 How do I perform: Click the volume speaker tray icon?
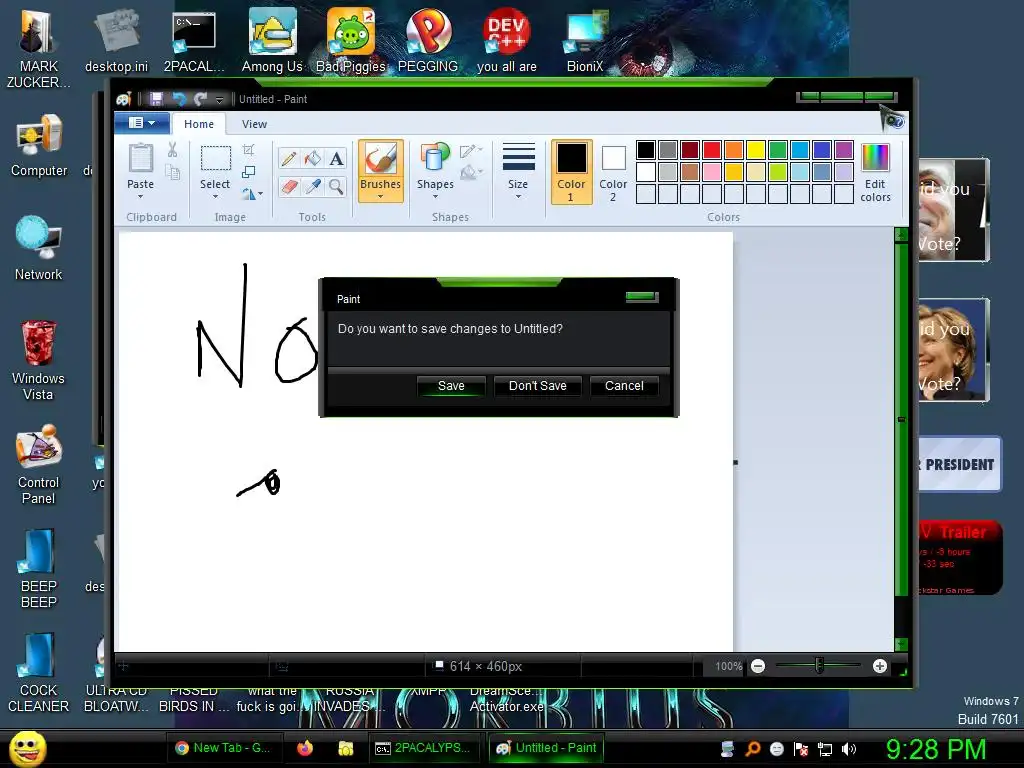pyautogui.click(x=849, y=749)
